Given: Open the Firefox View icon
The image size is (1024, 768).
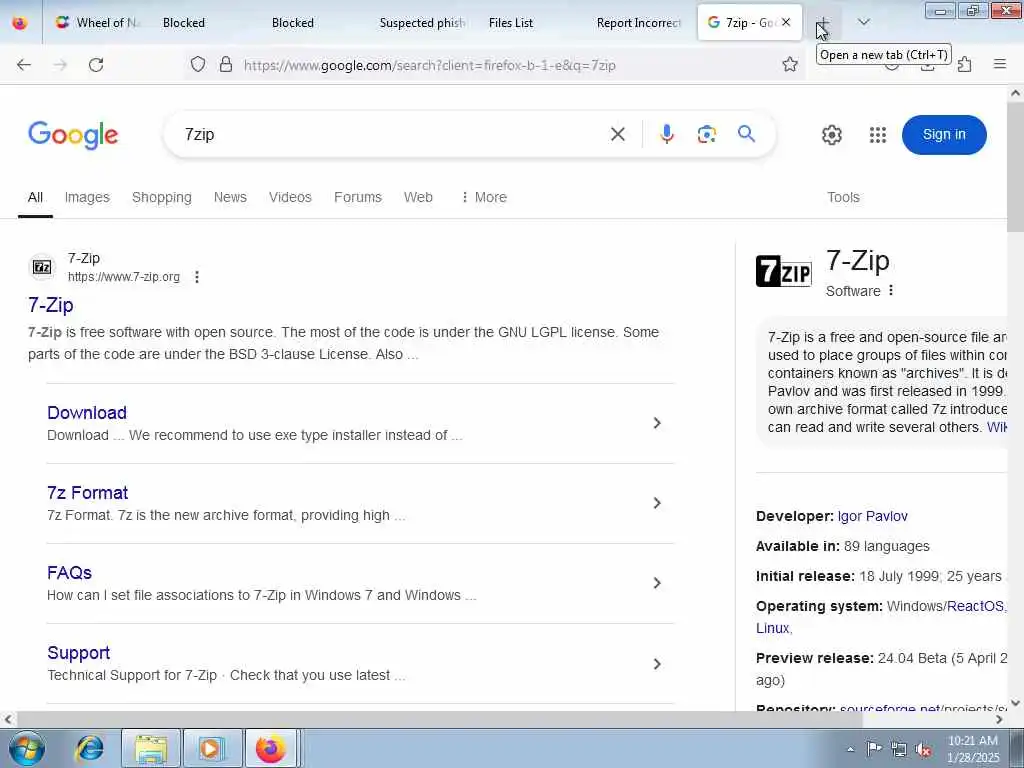Looking at the screenshot, I should pyautogui.click(x=20, y=23).
